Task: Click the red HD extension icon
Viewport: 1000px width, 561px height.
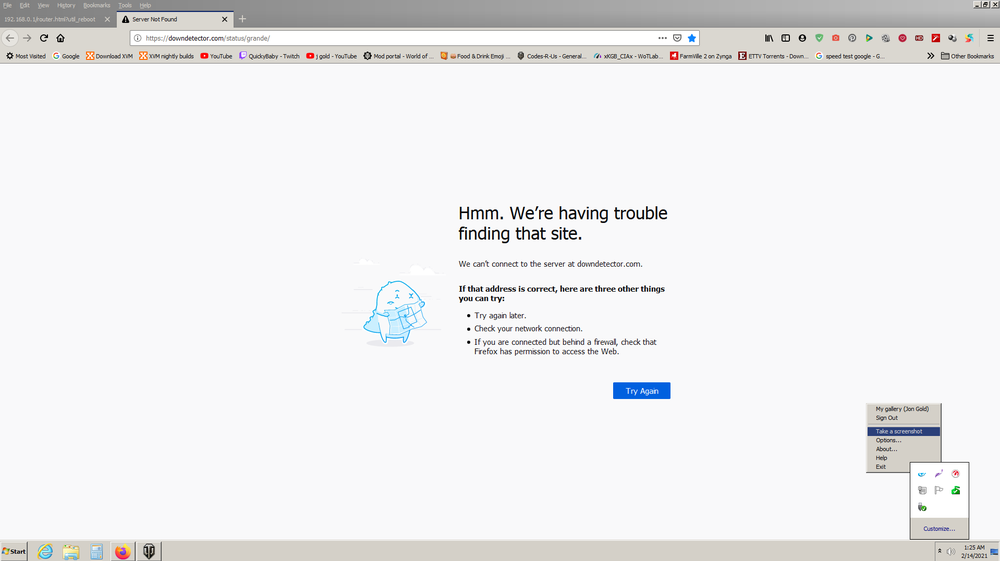Action: pyautogui.click(x=919, y=38)
